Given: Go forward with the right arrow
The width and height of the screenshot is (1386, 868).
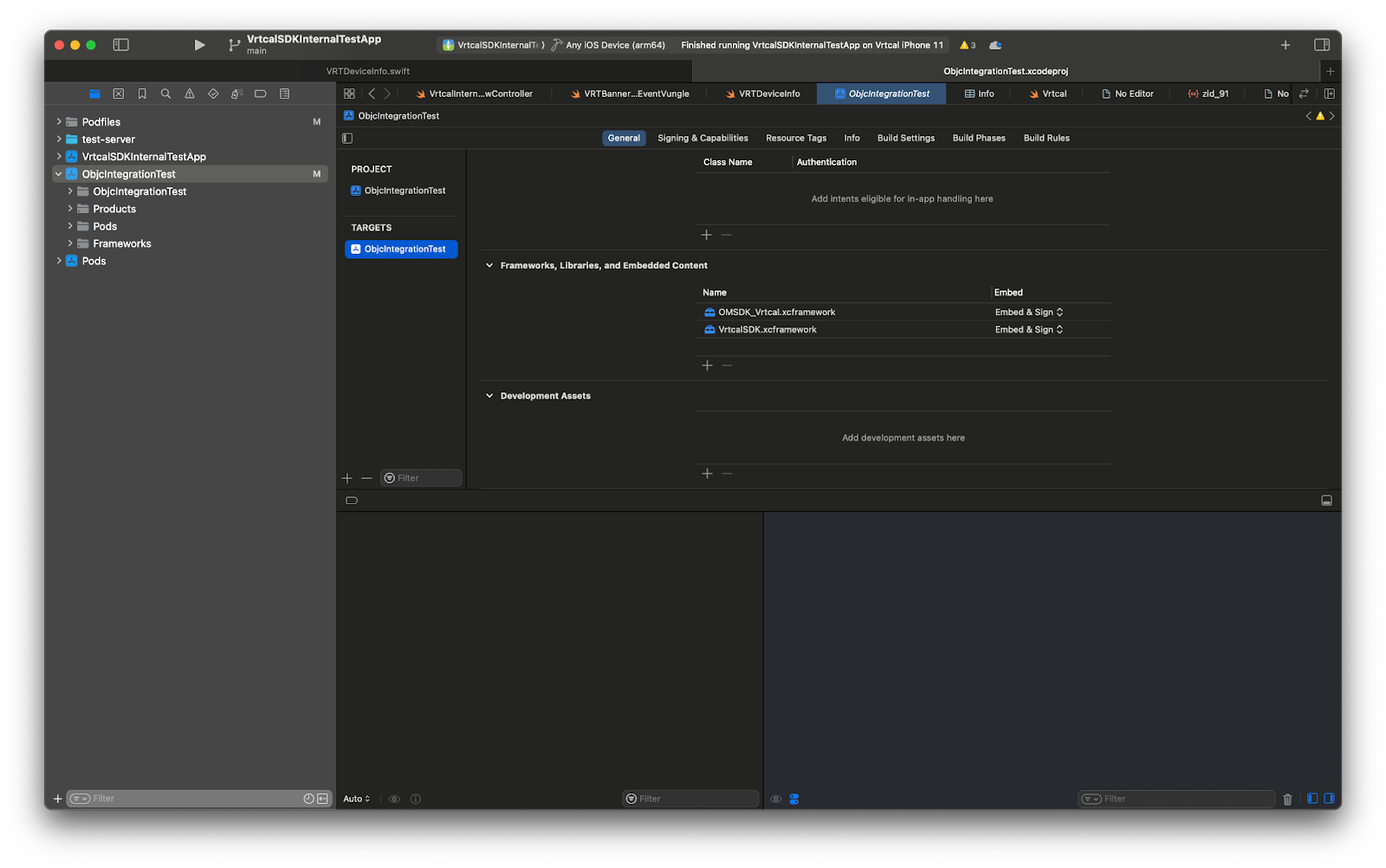Looking at the screenshot, I should (387, 94).
